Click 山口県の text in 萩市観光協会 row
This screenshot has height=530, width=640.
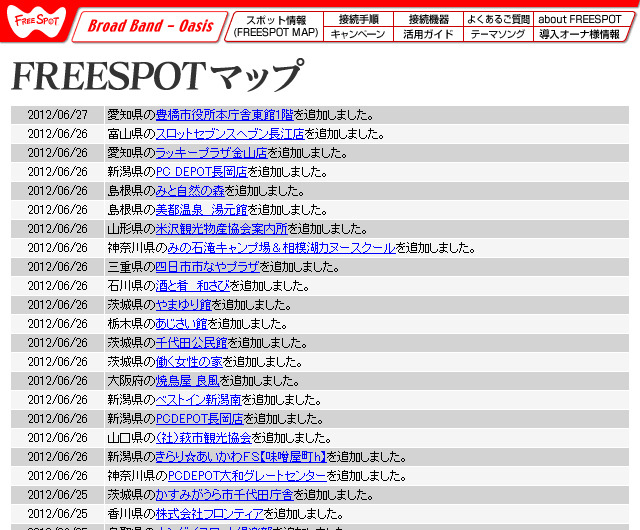pyautogui.click(x=131, y=438)
